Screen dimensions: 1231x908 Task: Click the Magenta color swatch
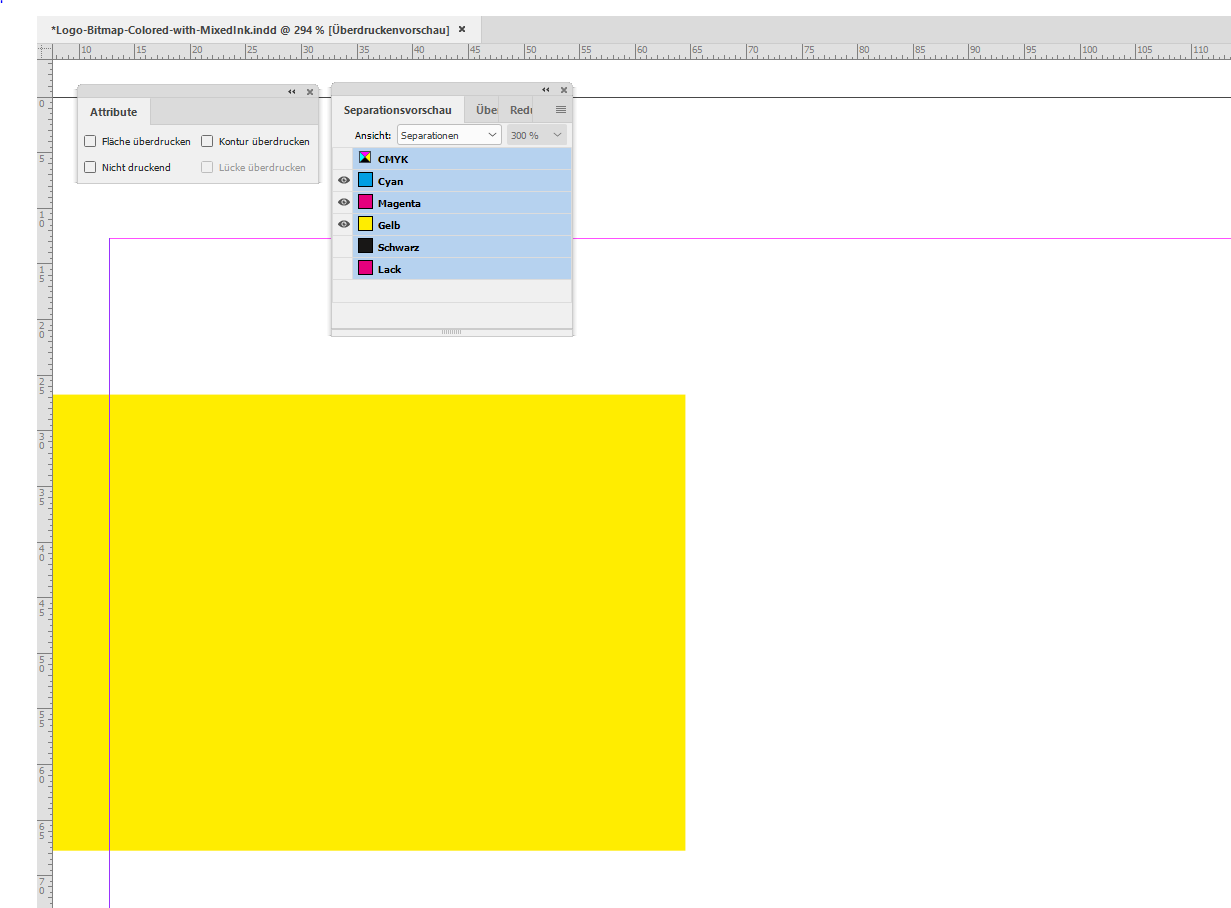coord(366,203)
